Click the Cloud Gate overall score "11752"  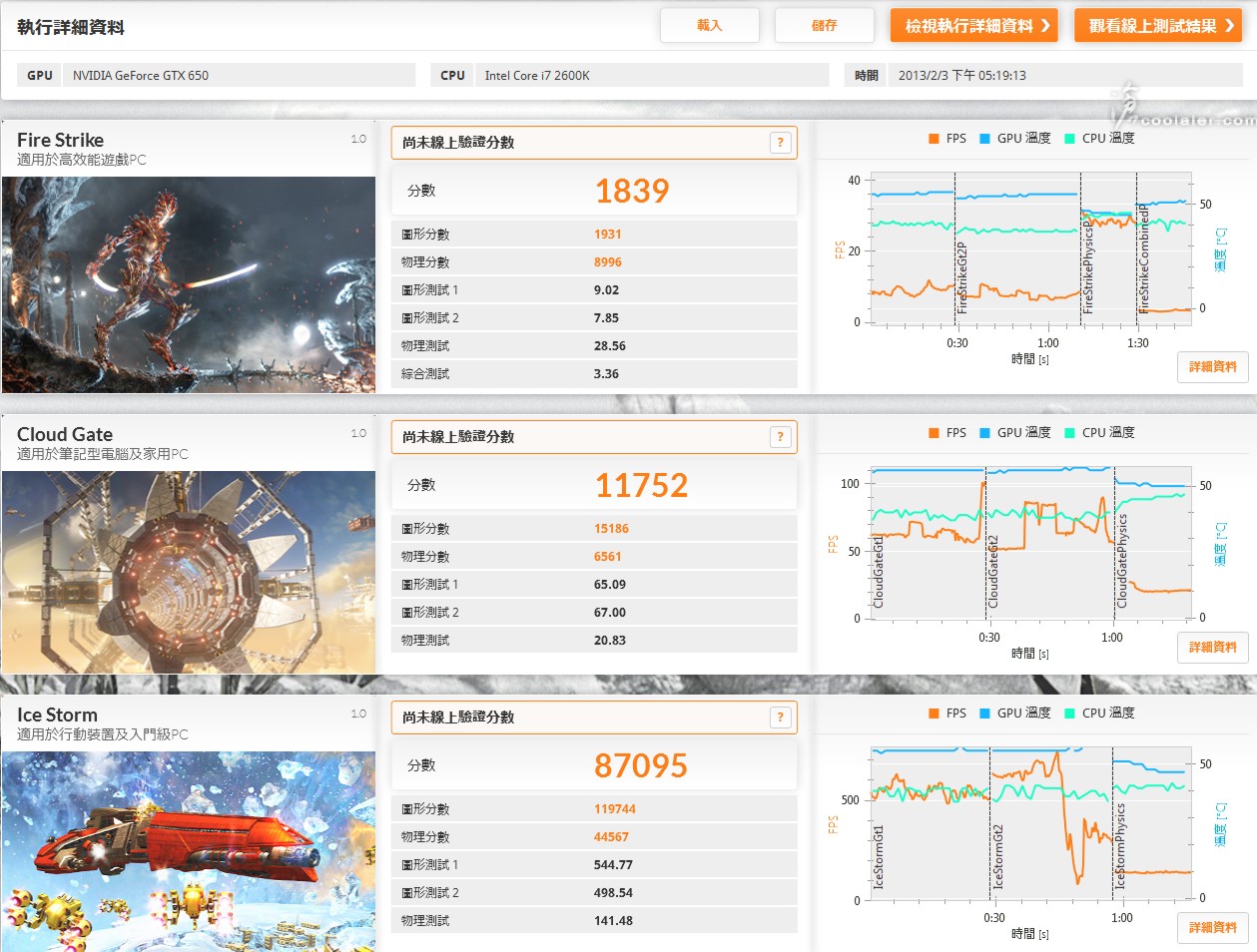pyautogui.click(x=642, y=485)
